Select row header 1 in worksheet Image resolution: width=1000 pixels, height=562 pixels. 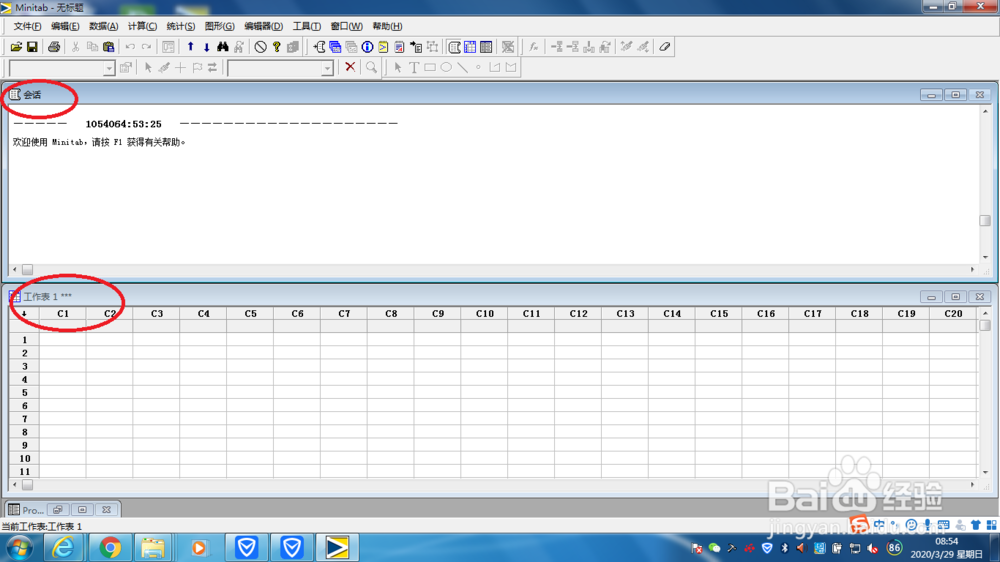coord(24,340)
